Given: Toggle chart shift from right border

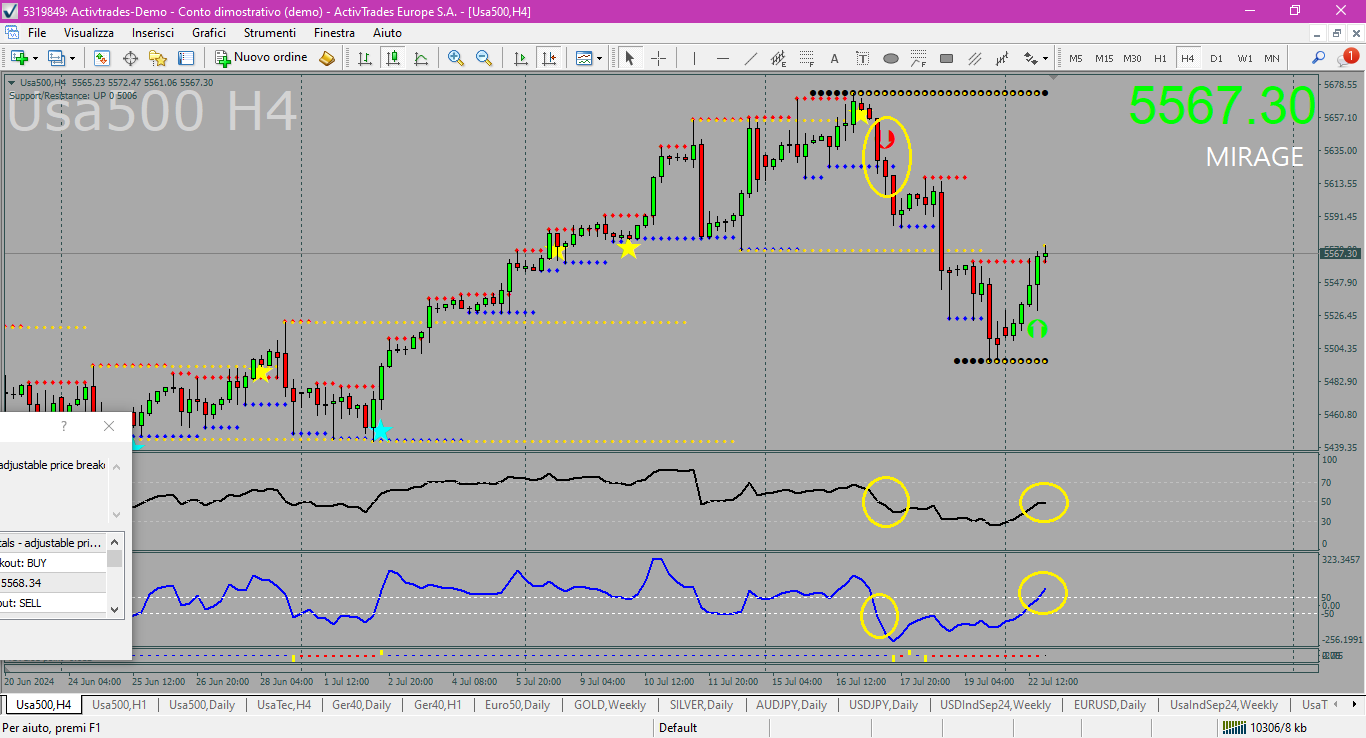Looking at the screenshot, I should pyautogui.click(x=548, y=58).
